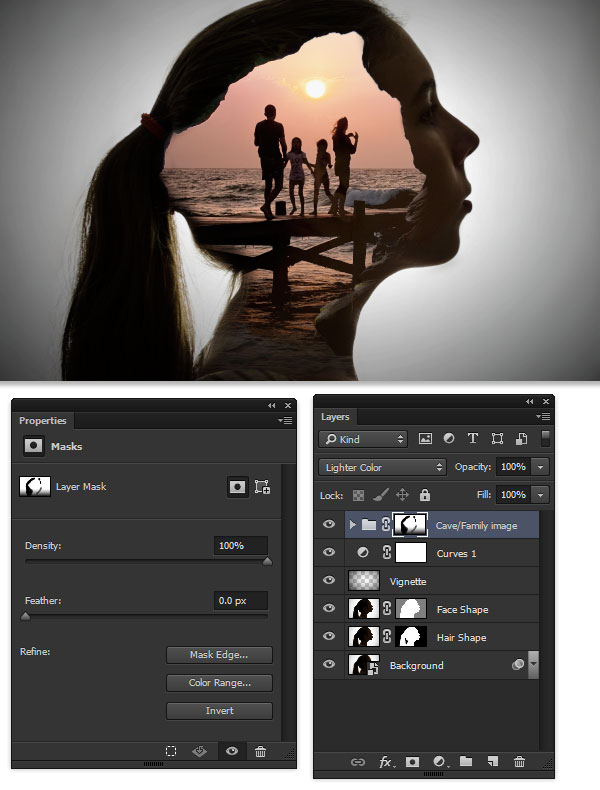This screenshot has width=600, height=790.
Task: Select the type layer filter icon
Action: click(473, 439)
